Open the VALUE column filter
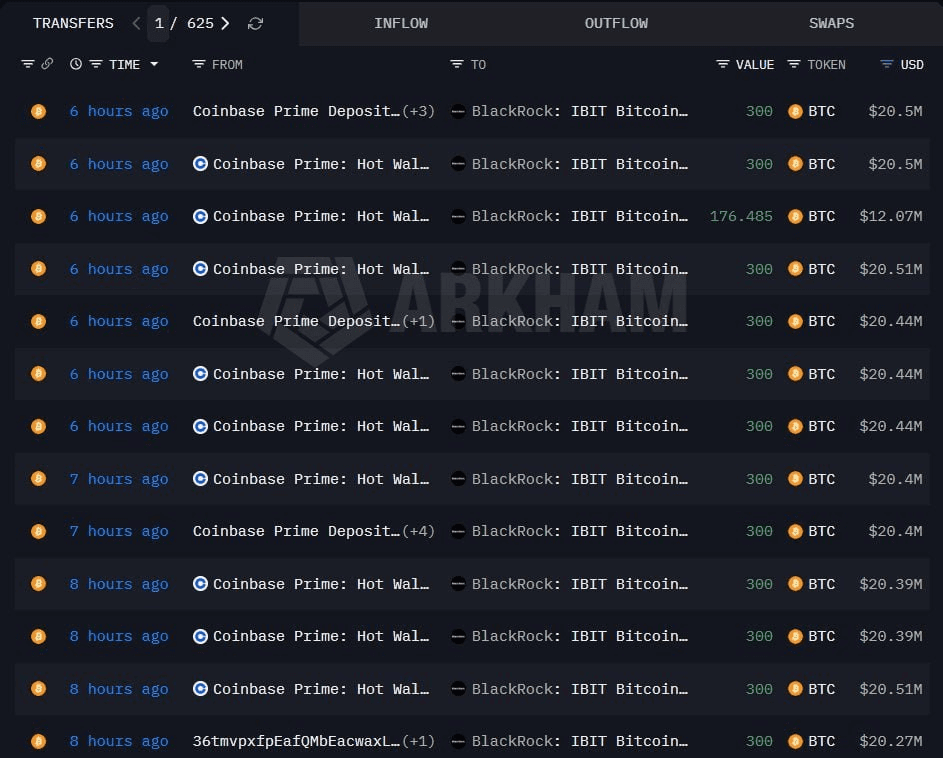 (x=723, y=64)
